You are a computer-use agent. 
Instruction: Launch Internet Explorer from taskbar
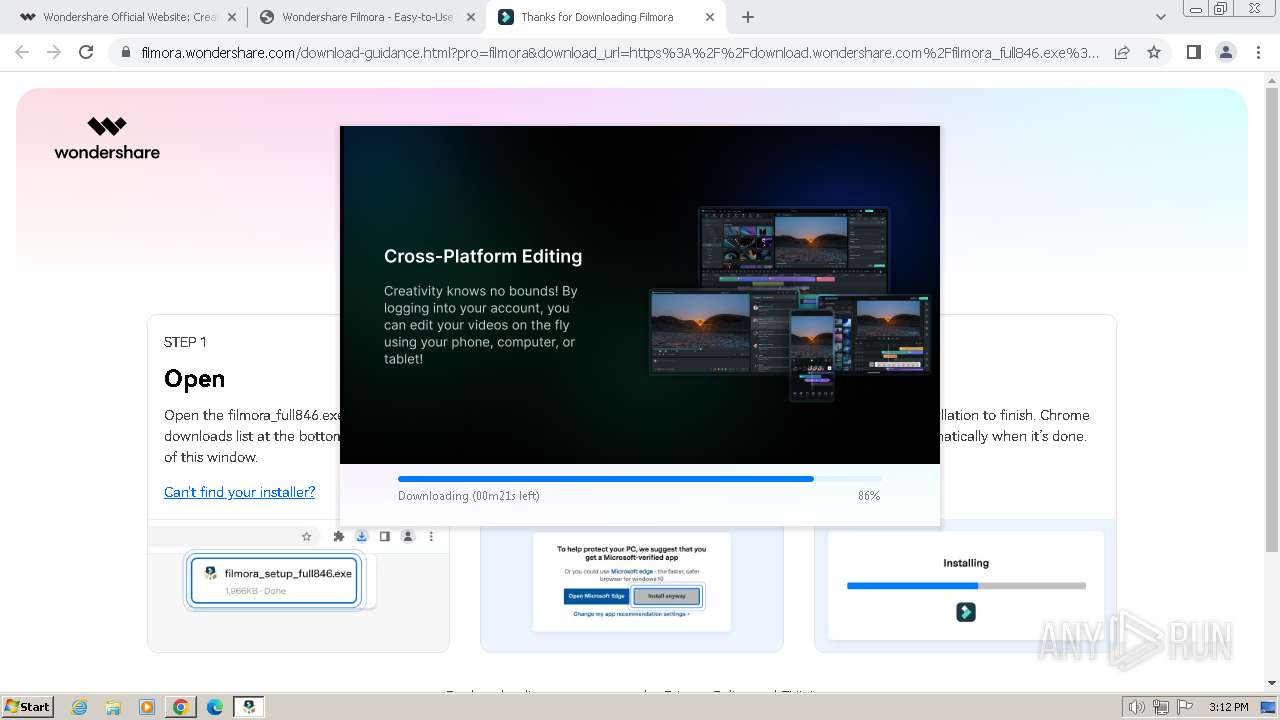80,707
